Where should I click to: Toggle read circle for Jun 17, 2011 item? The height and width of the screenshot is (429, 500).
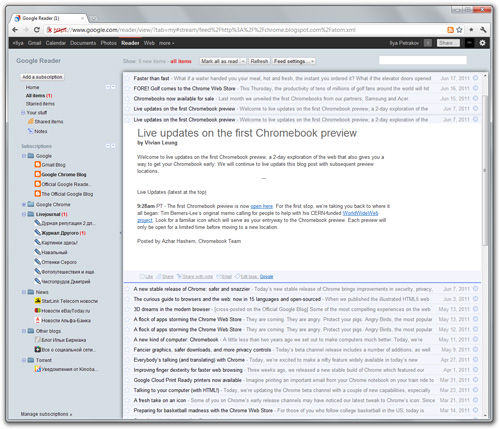point(476,78)
